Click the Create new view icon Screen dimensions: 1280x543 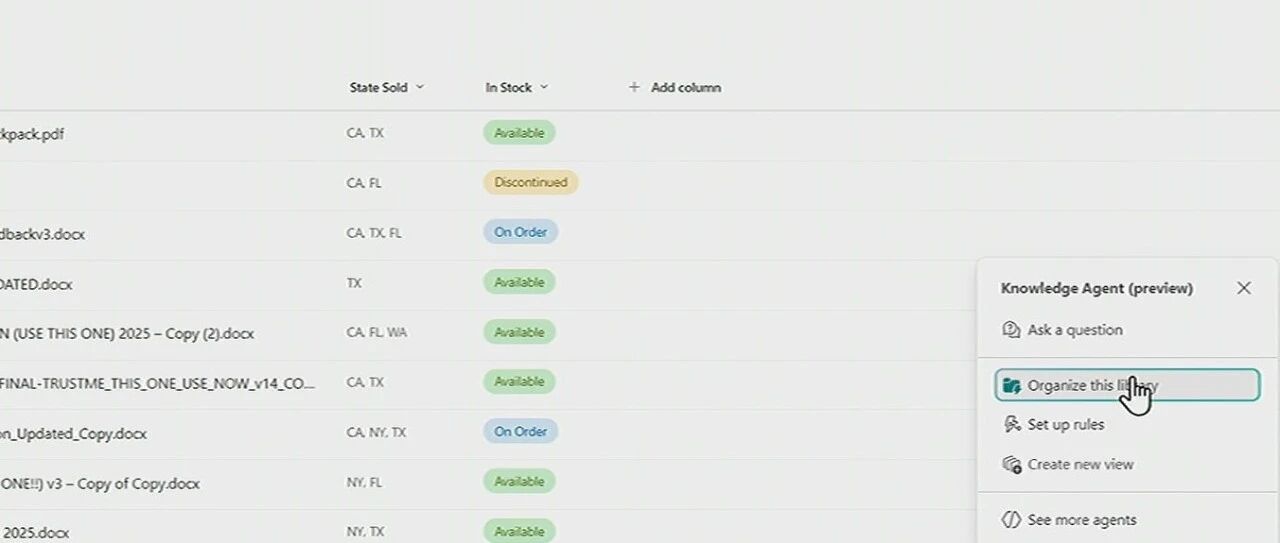tap(1011, 464)
